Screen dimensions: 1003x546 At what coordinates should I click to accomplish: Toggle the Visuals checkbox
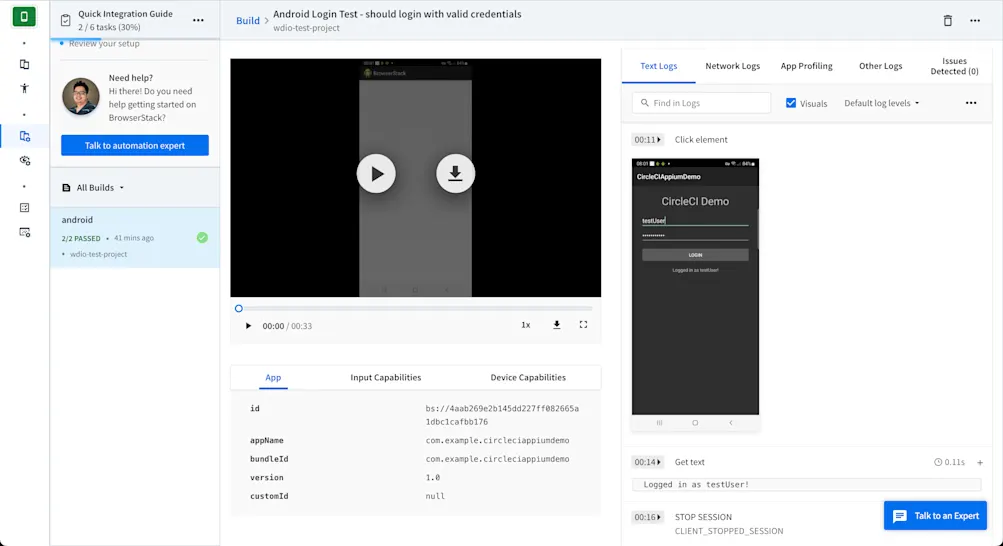(x=791, y=103)
